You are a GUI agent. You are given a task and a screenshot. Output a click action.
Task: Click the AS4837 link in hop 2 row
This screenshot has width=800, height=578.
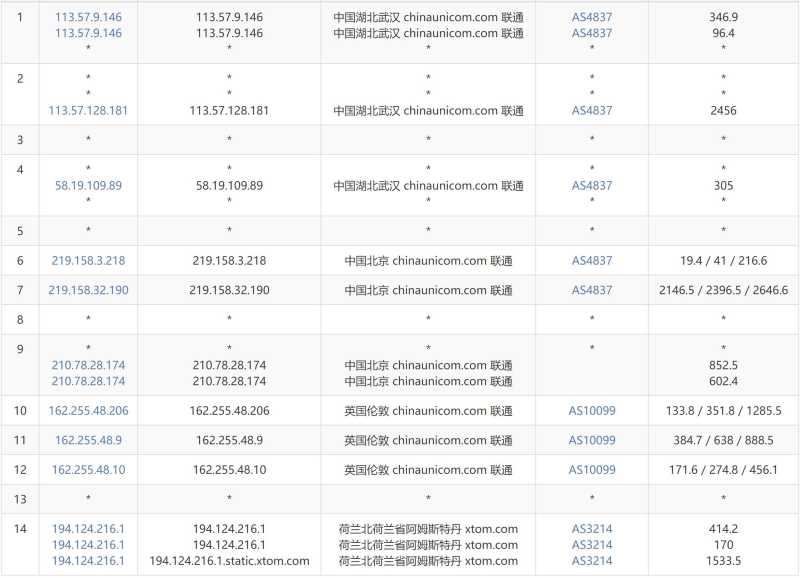(592, 110)
